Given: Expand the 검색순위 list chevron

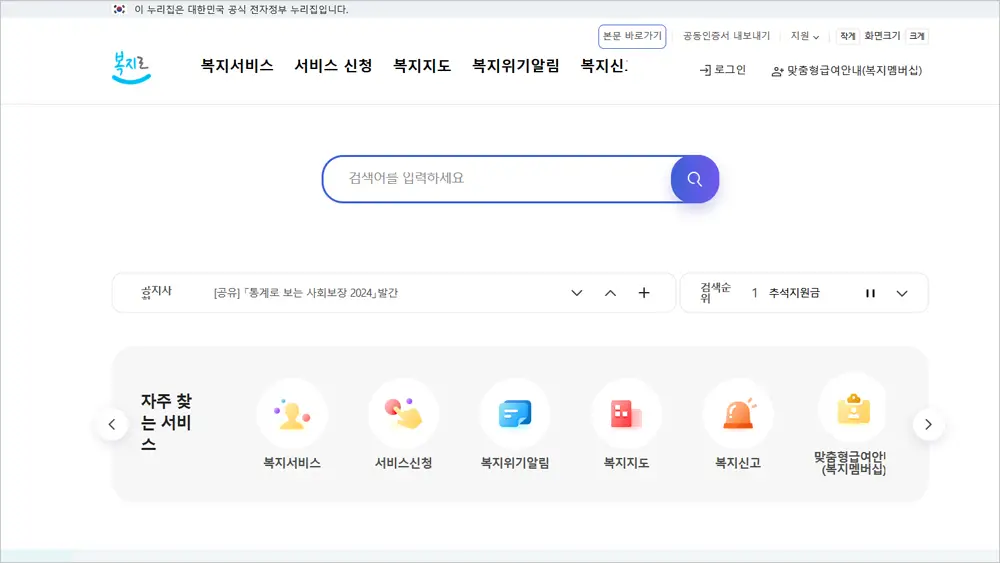Looking at the screenshot, I should tap(902, 293).
